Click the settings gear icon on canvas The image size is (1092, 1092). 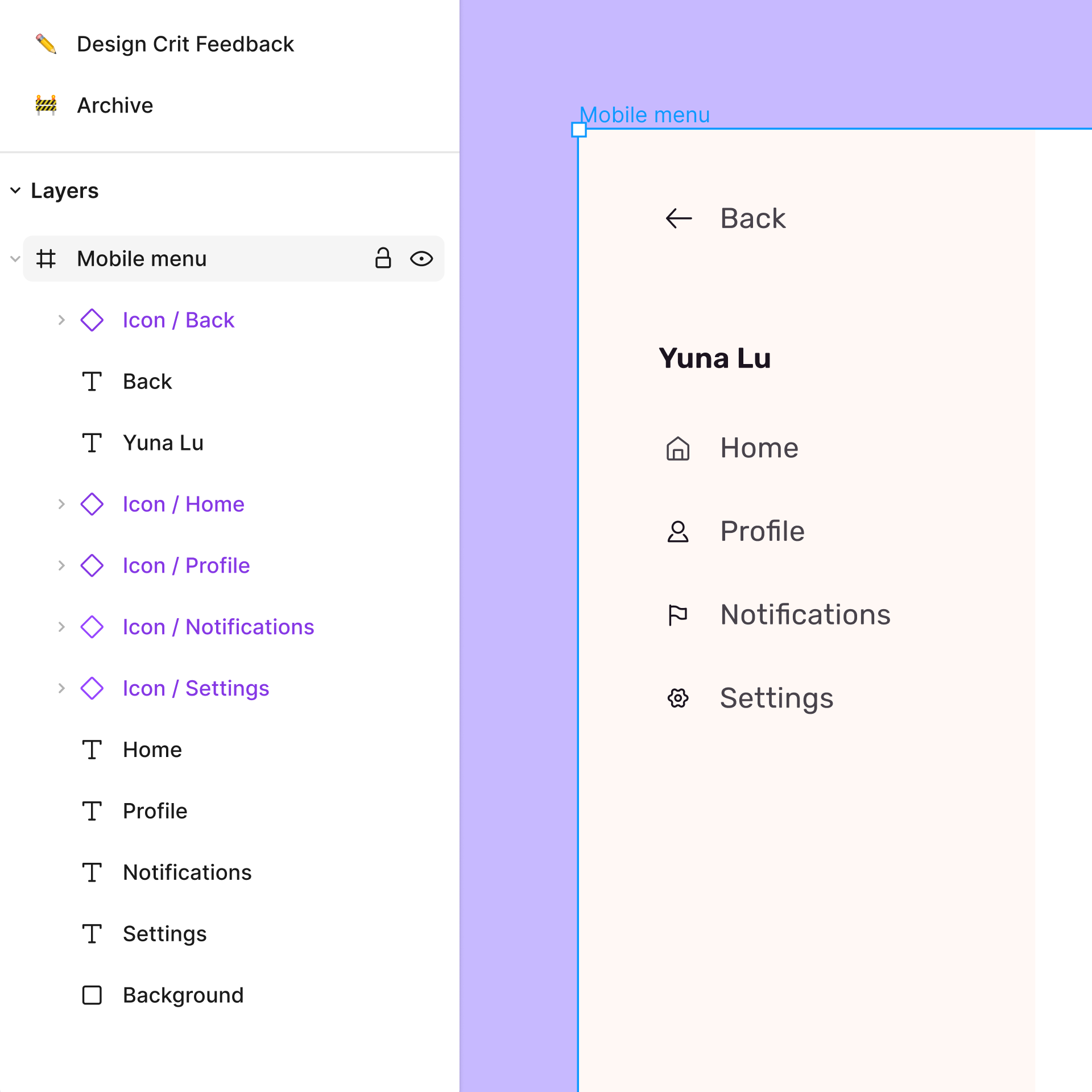point(678,698)
